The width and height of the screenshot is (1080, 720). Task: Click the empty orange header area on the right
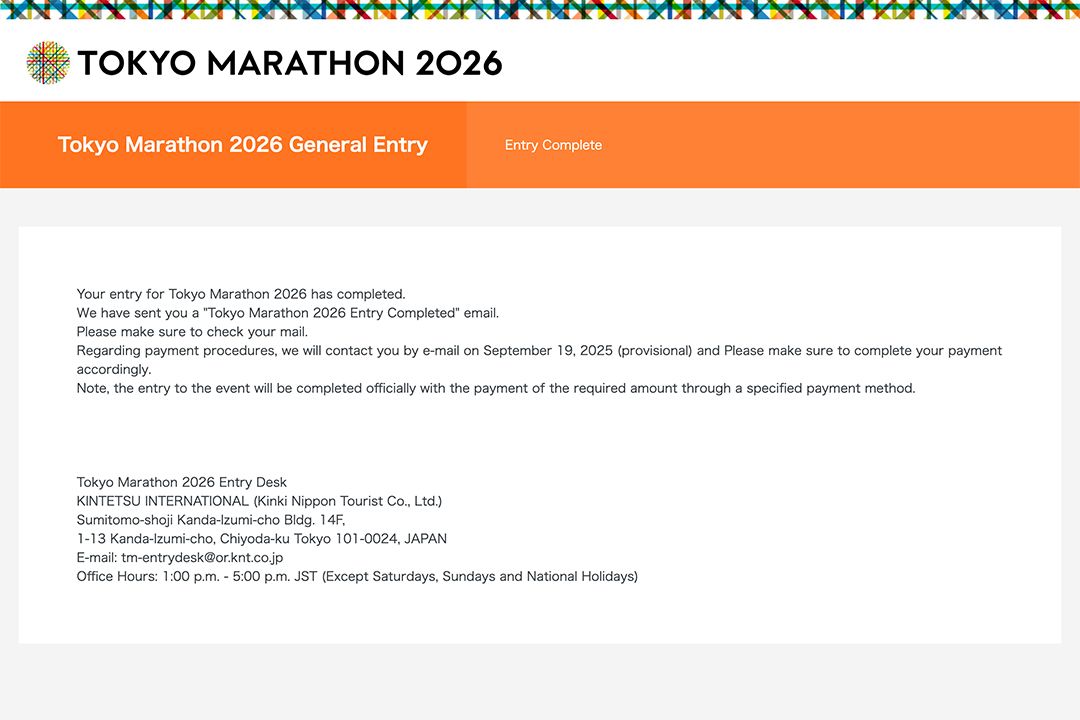pos(850,145)
